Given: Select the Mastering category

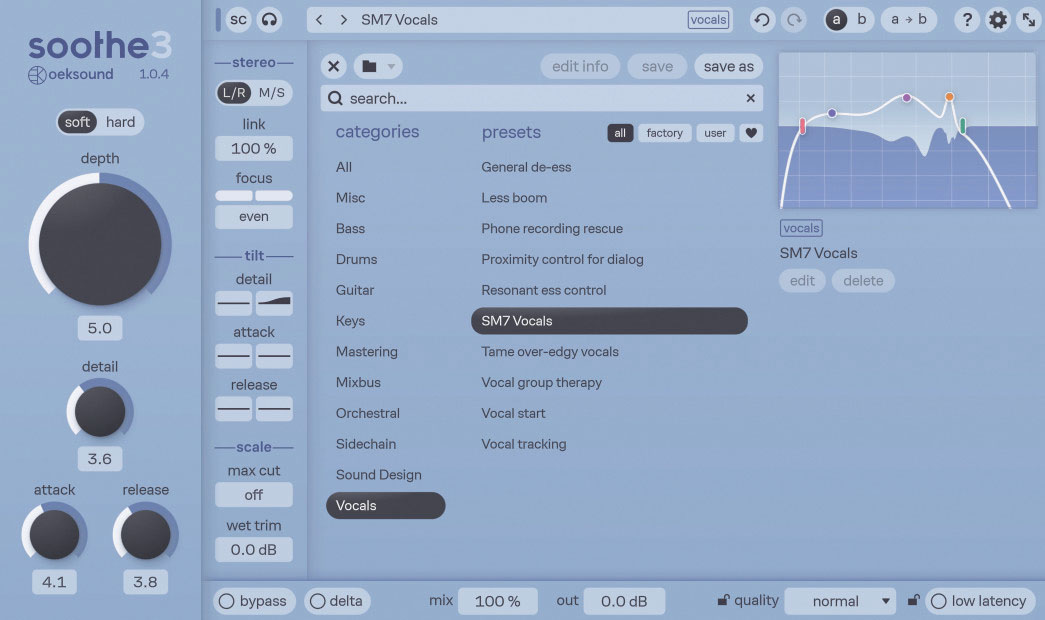Looking at the screenshot, I should [367, 351].
